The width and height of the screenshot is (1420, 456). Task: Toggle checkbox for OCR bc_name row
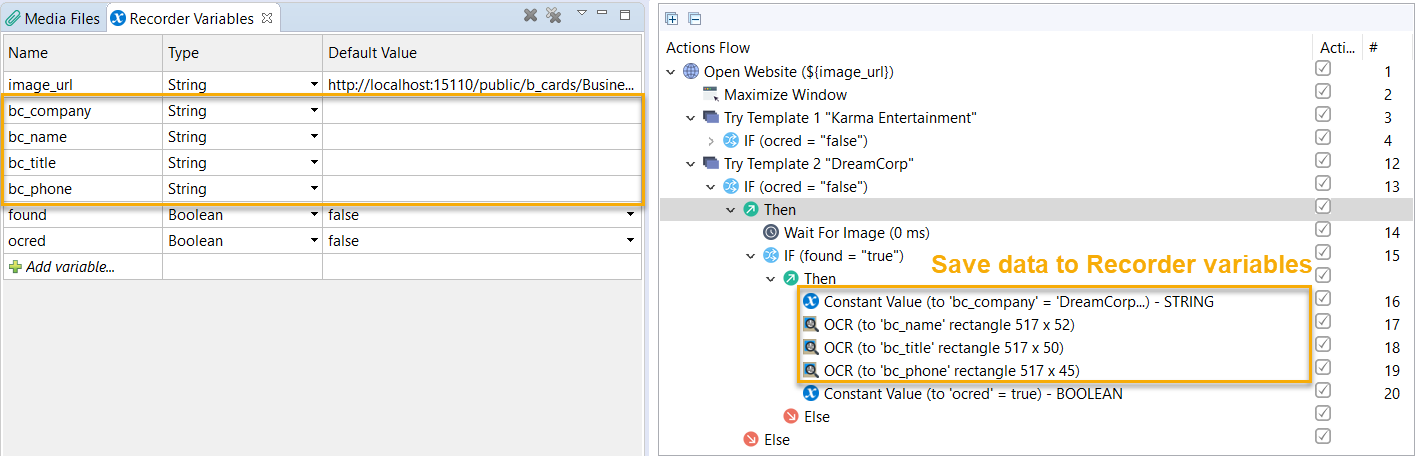tap(1323, 322)
